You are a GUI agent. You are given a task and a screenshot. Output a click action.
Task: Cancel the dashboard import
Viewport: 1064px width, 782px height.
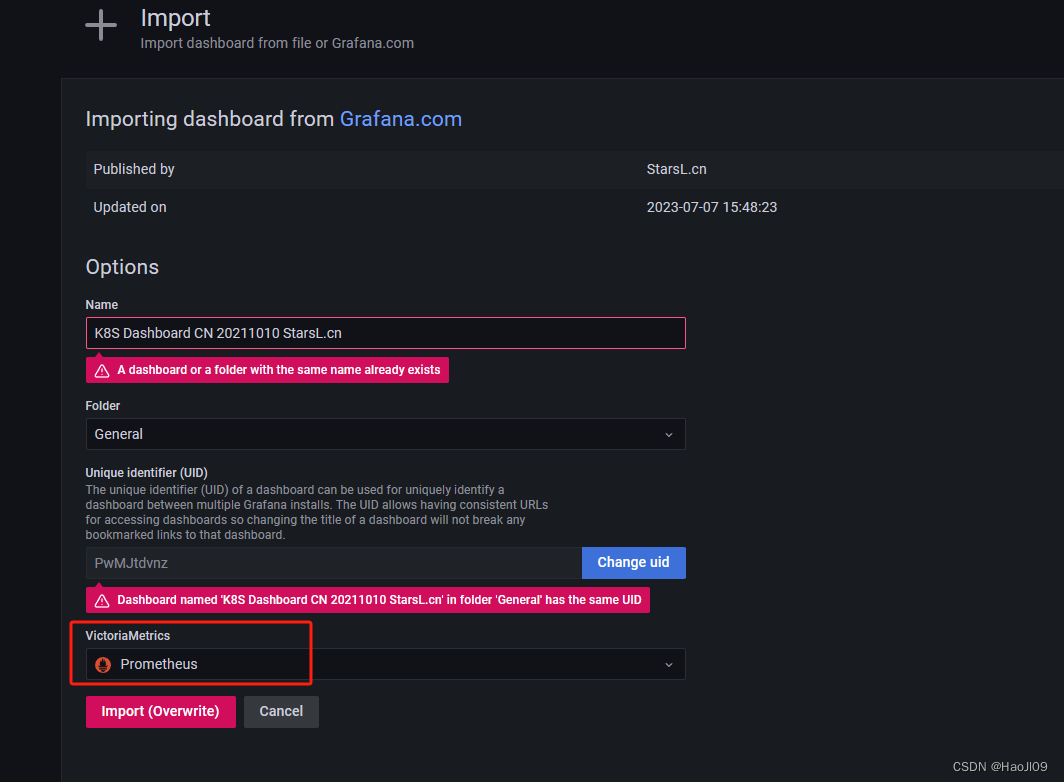point(281,711)
